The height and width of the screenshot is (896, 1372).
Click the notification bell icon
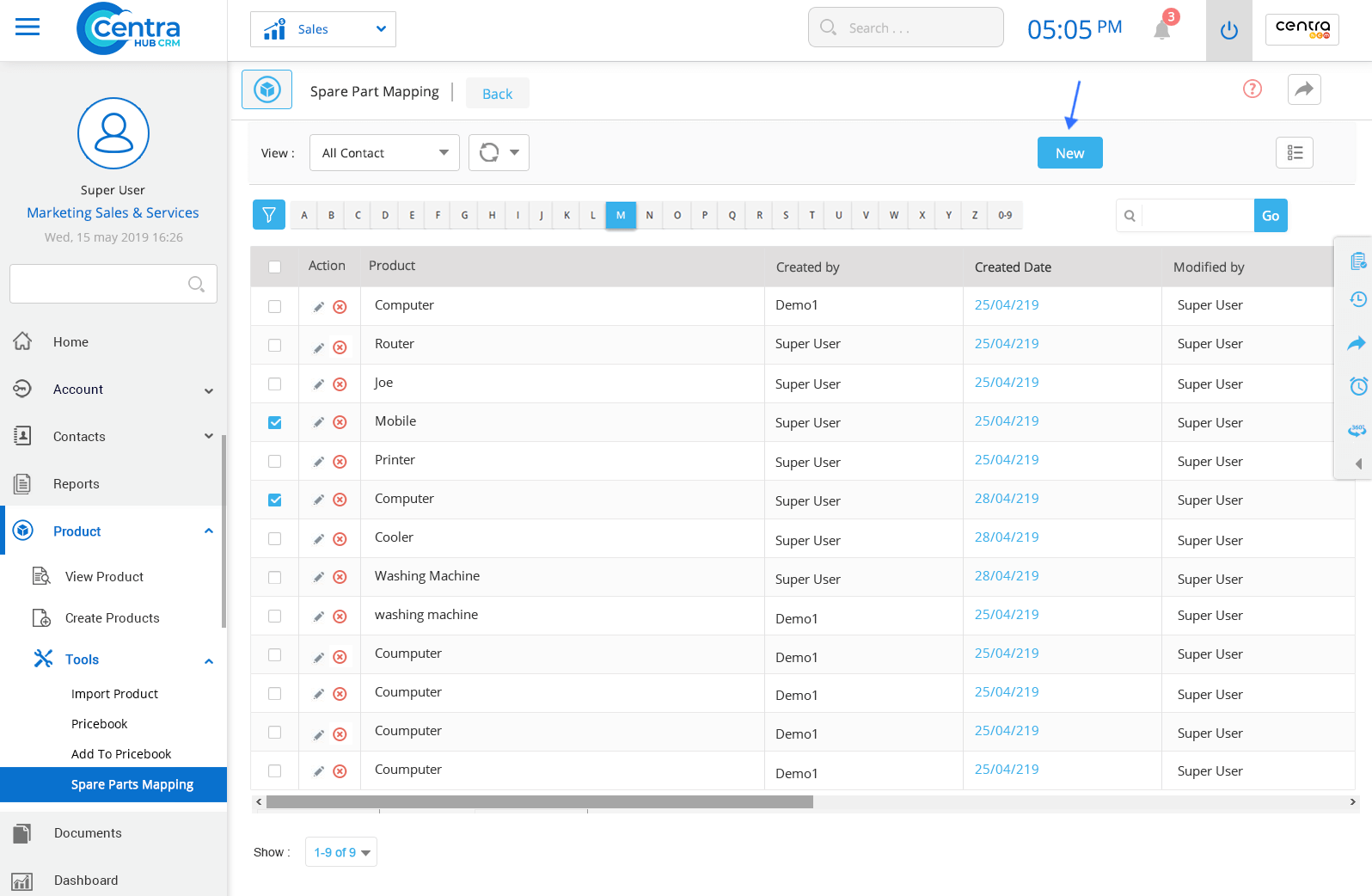click(x=1162, y=30)
